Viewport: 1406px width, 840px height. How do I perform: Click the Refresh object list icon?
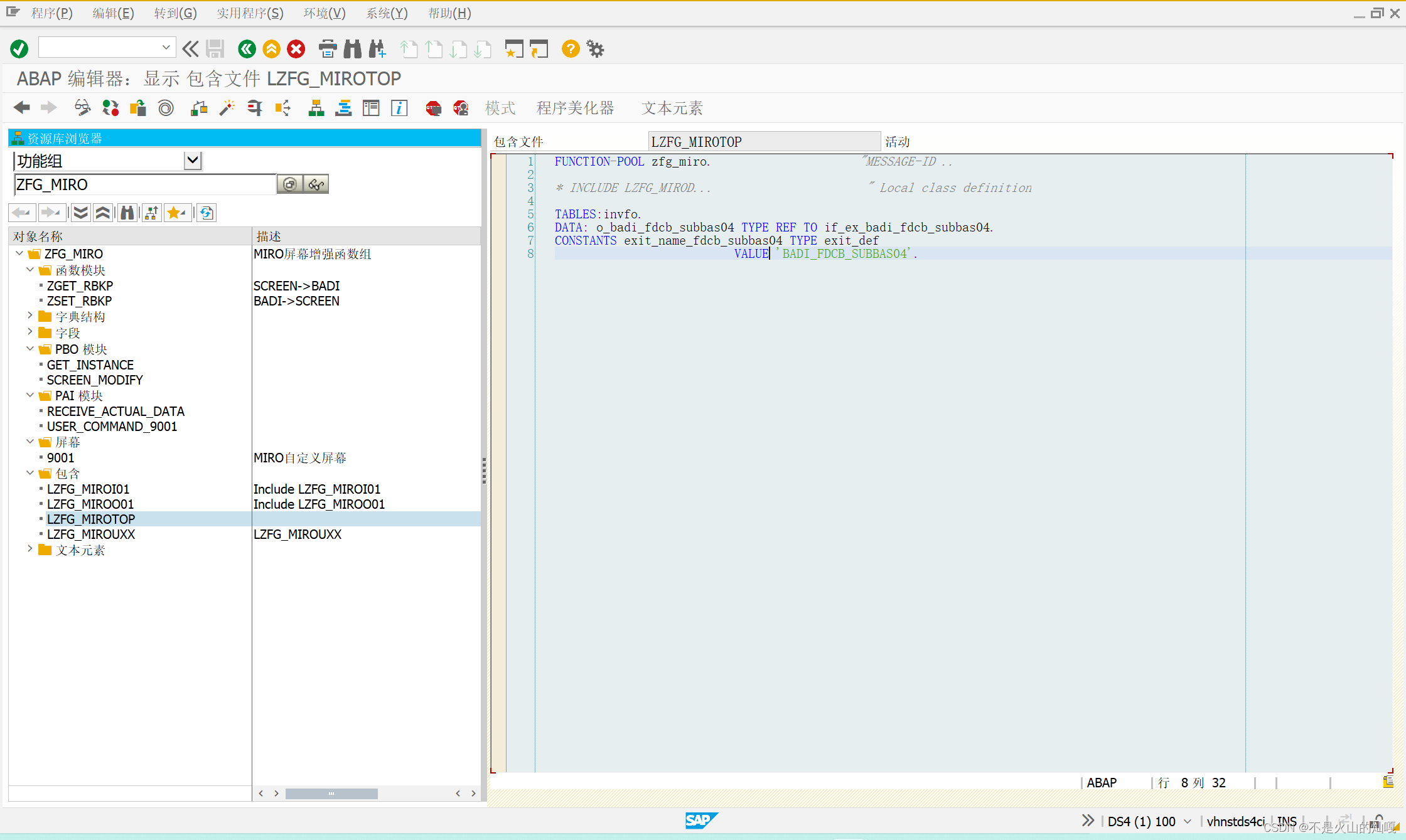click(207, 213)
